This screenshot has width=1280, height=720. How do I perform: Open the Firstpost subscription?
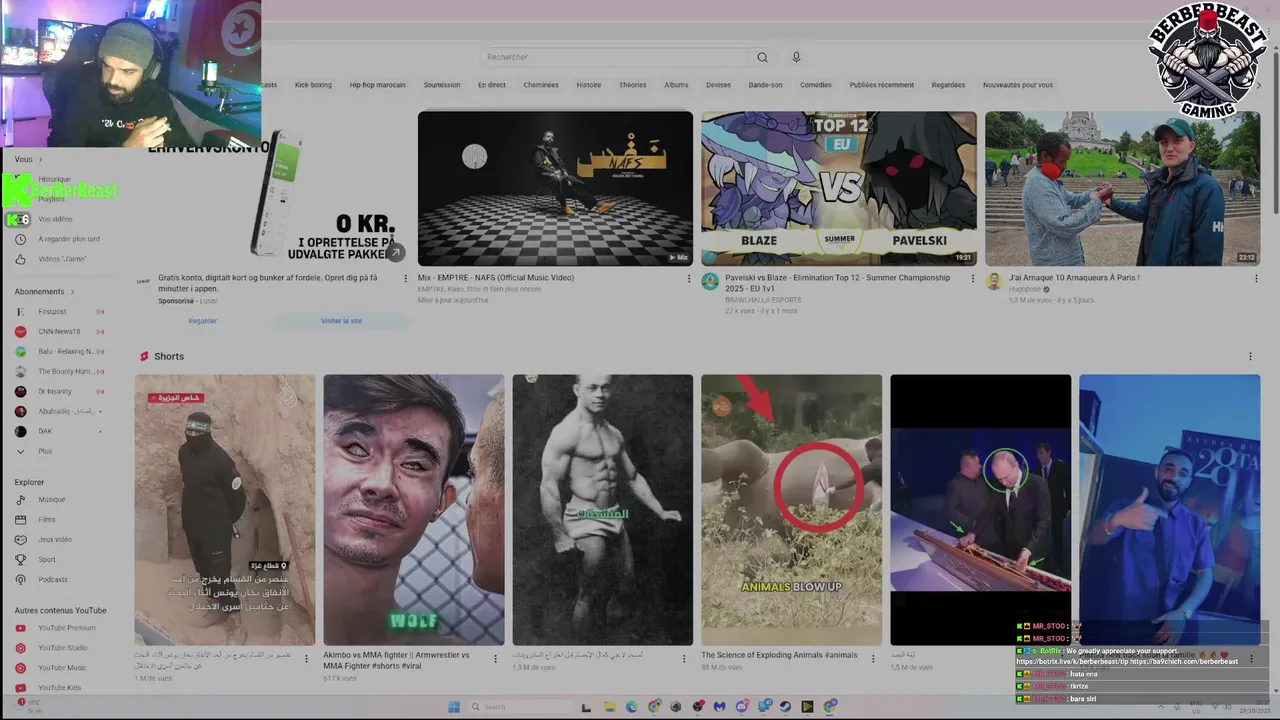pos(60,312)
